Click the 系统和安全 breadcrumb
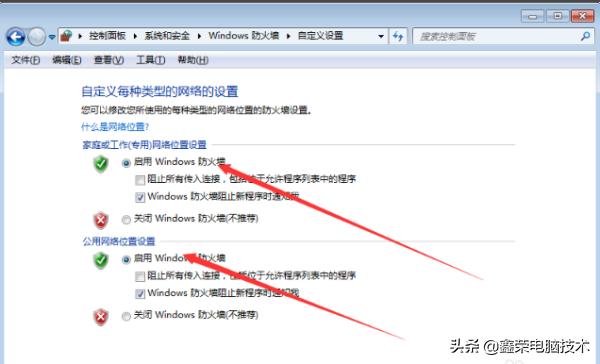 [x=167, y=36]
